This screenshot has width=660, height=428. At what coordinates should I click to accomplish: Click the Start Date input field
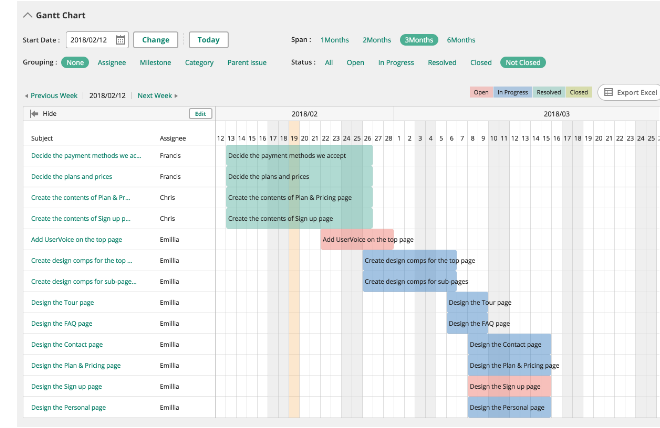[90, 40]
